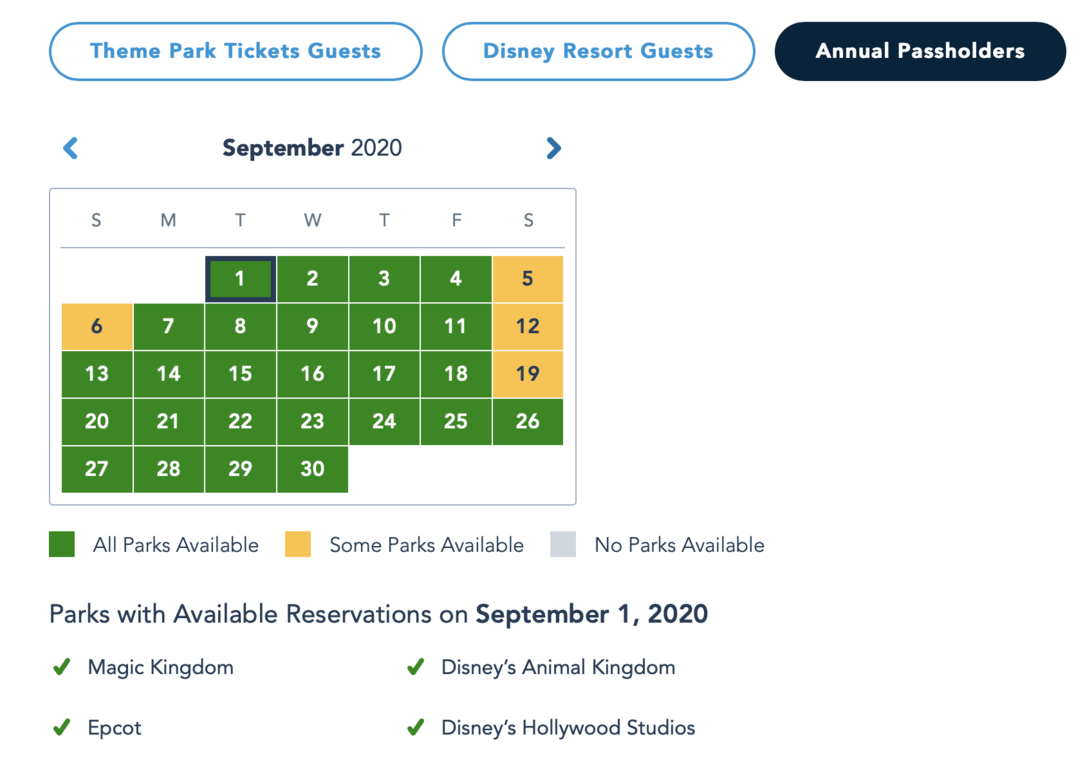The height and width of the screenshot is (768, 1085).
Task: Select September 5 on the calendar
Action: (x=527, y=279)
